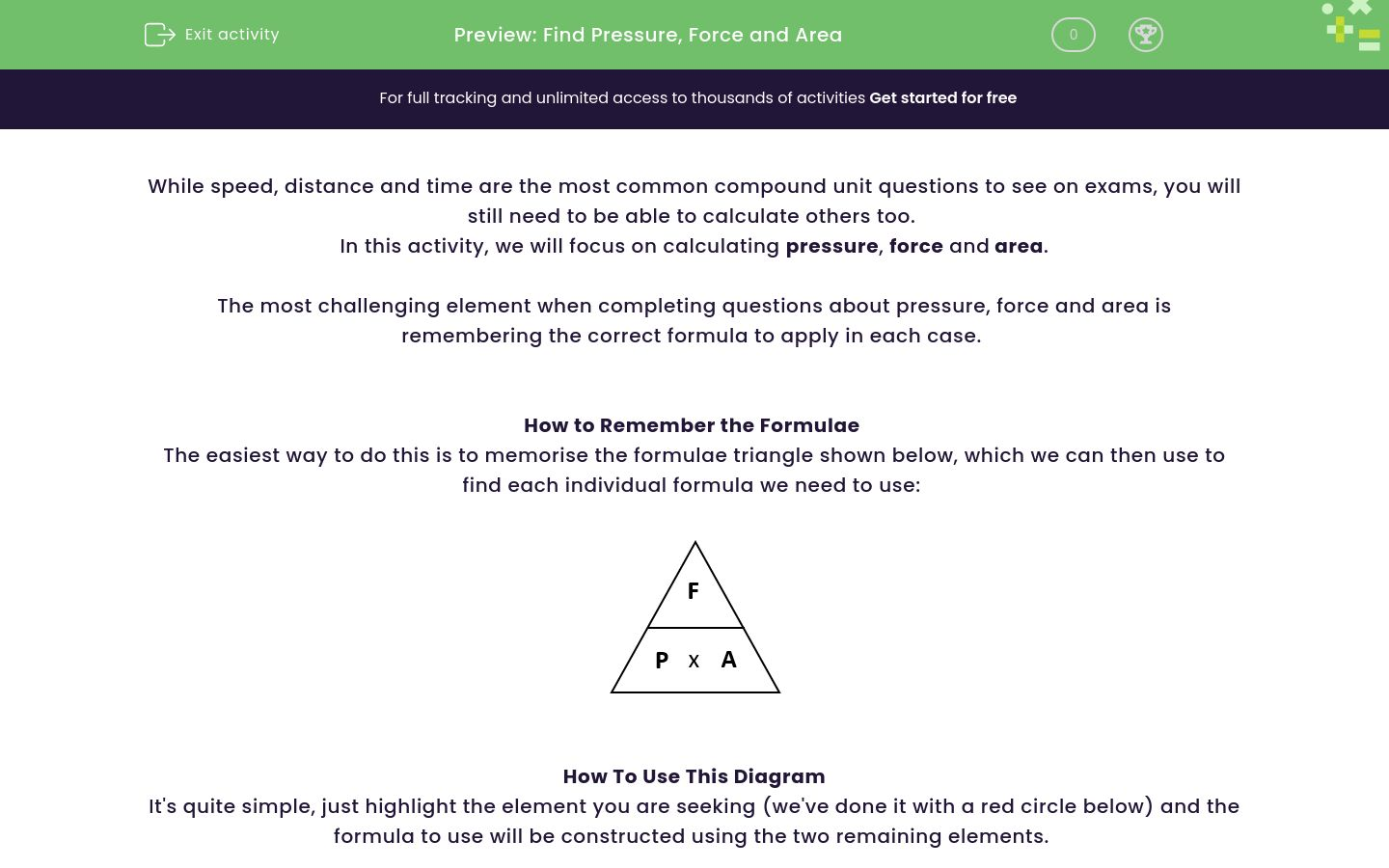1389x868 pixels.
Task: Open the Preview: Find Pressure, Force and Area tab
Action: coord(647,35)
